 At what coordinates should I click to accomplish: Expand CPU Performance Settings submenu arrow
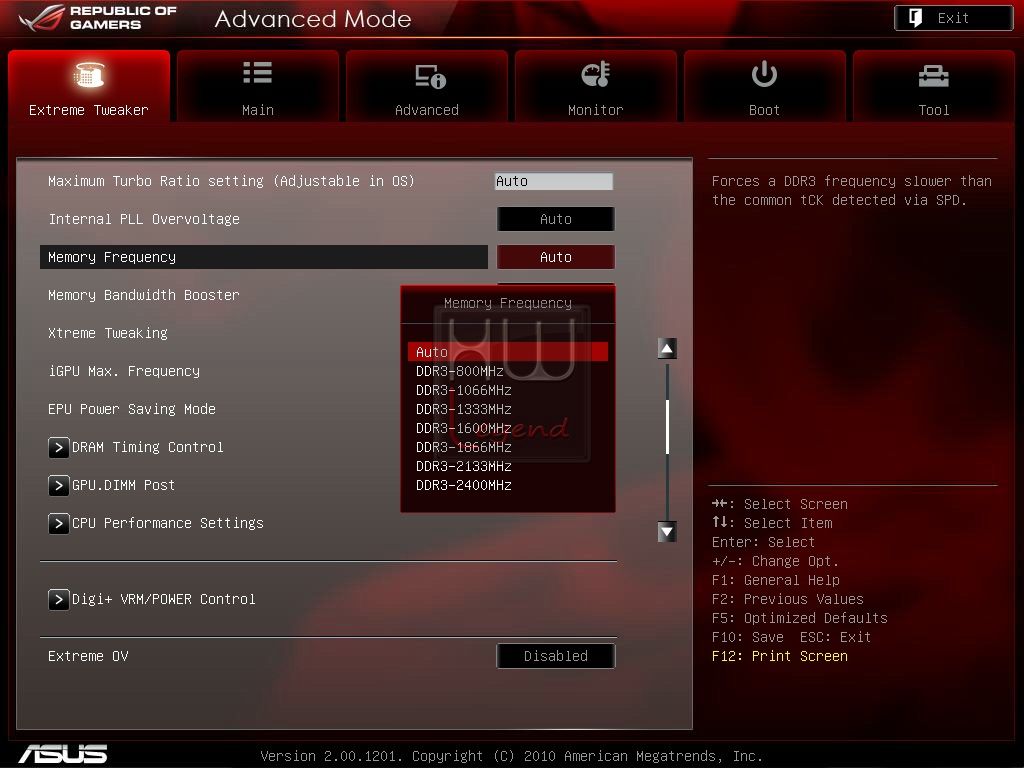58,523
